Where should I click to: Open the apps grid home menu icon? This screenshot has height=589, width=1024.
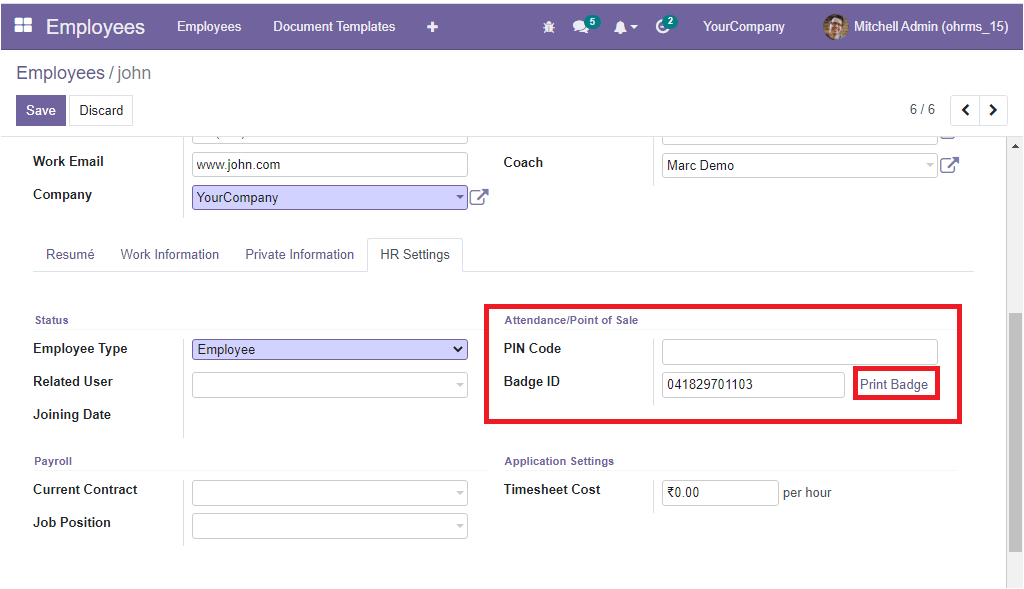[23, 26]
